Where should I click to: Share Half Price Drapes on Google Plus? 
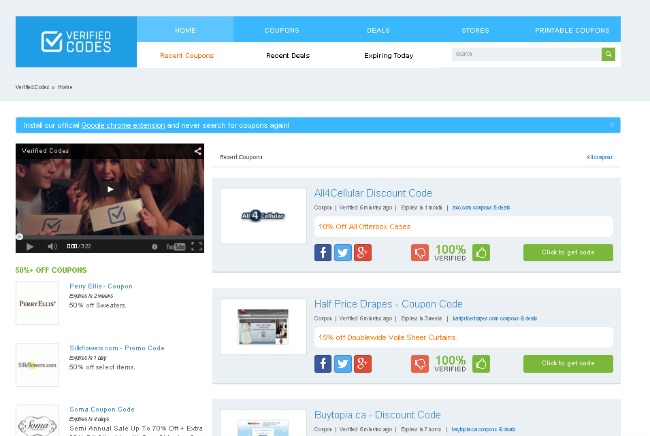(x=363, y=364)
